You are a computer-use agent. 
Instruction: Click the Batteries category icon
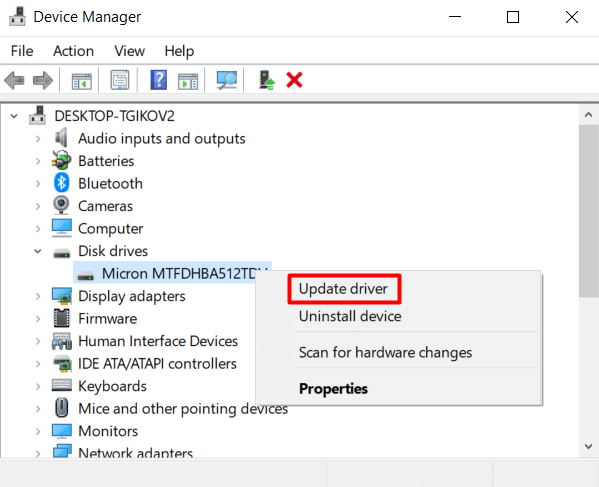tap(61, 160)
